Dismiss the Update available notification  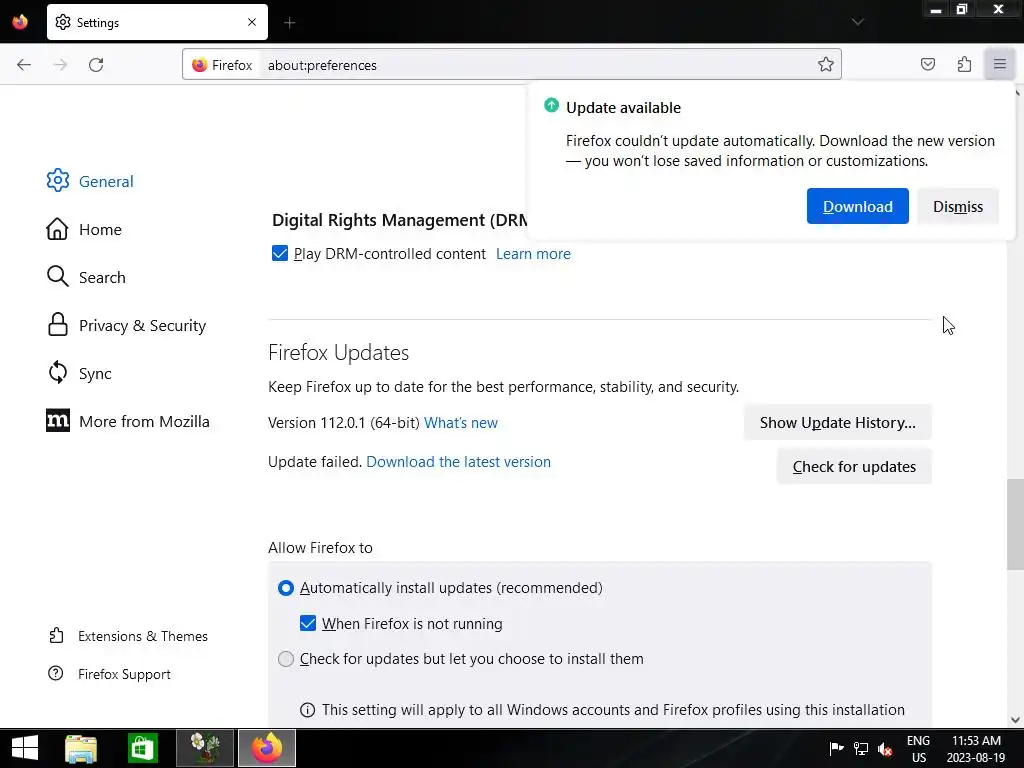[957, 206]
